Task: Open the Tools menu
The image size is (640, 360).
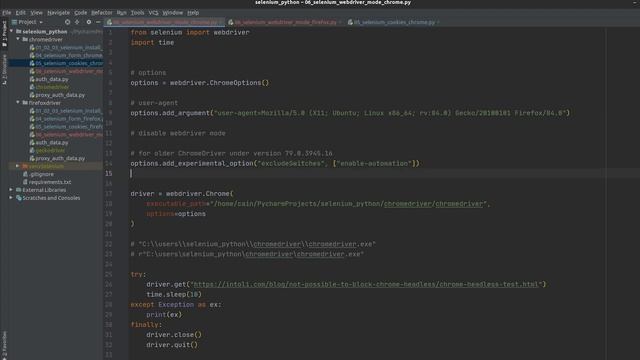Action: click(x=137, y=13)
